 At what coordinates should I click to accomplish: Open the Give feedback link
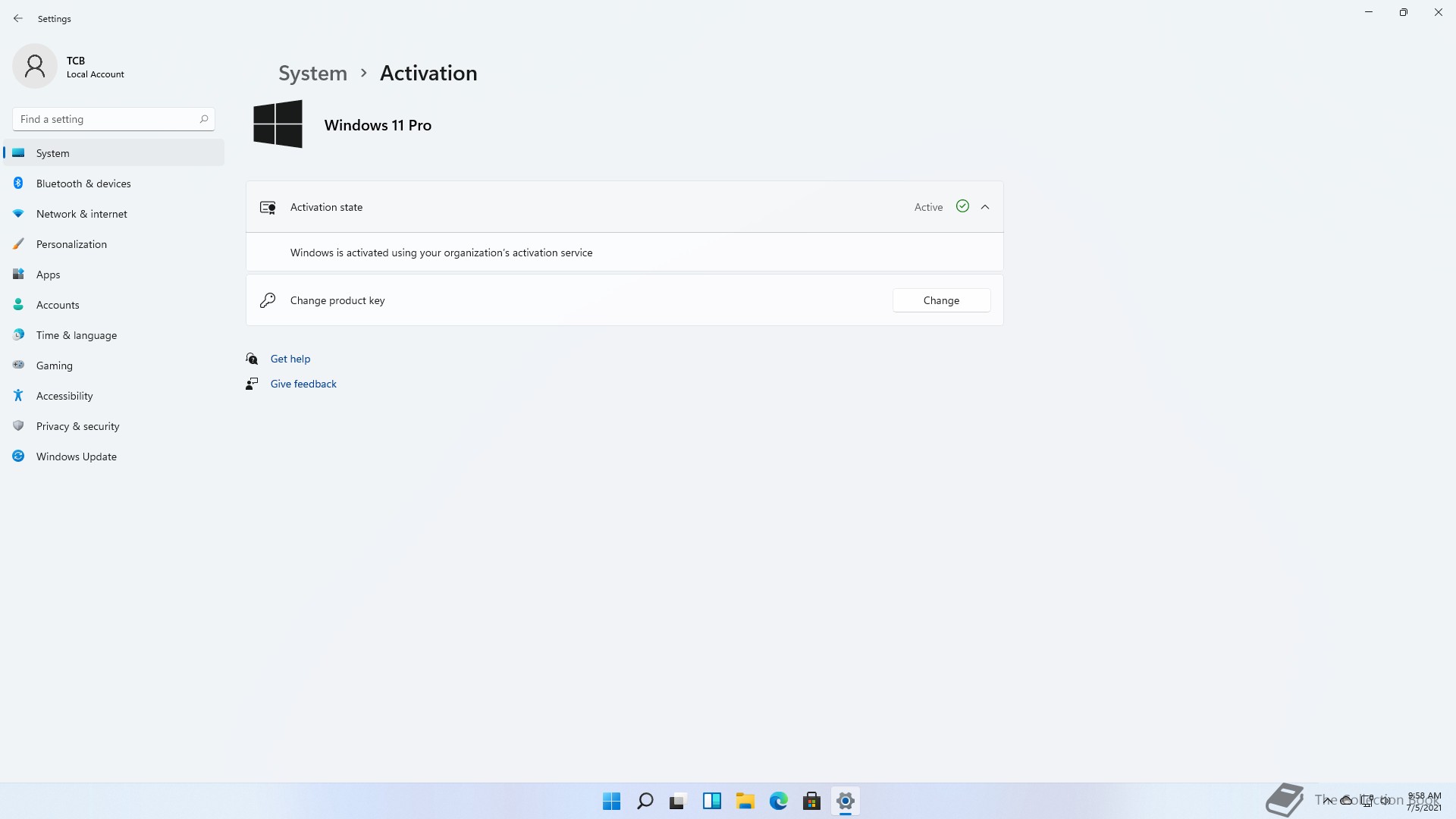click(303, 384)
